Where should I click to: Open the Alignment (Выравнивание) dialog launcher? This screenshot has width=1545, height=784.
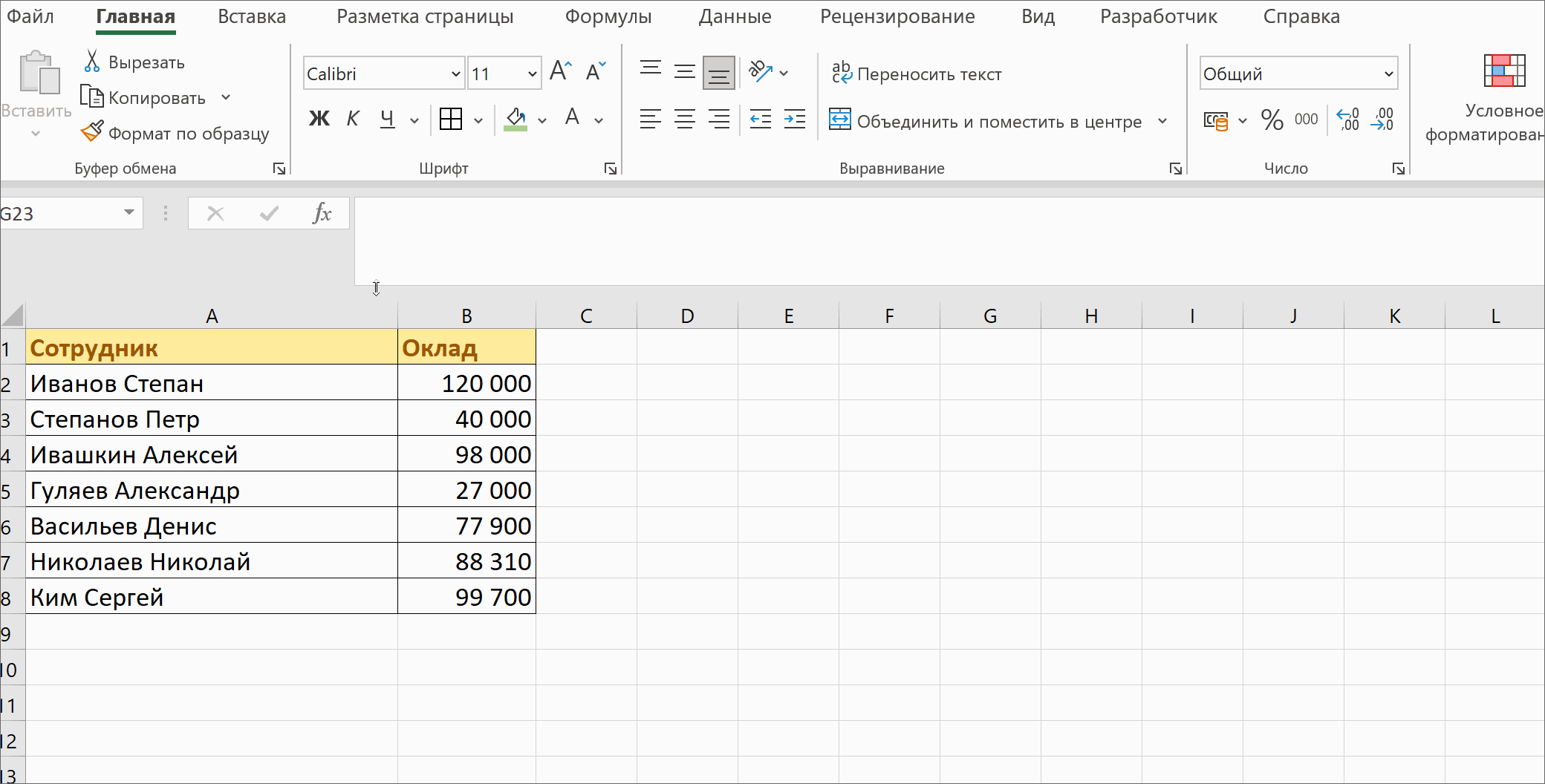[x=1176, y=169]
